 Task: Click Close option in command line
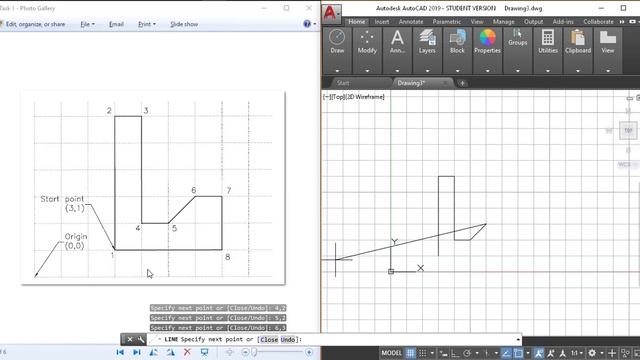pos(269,339)
